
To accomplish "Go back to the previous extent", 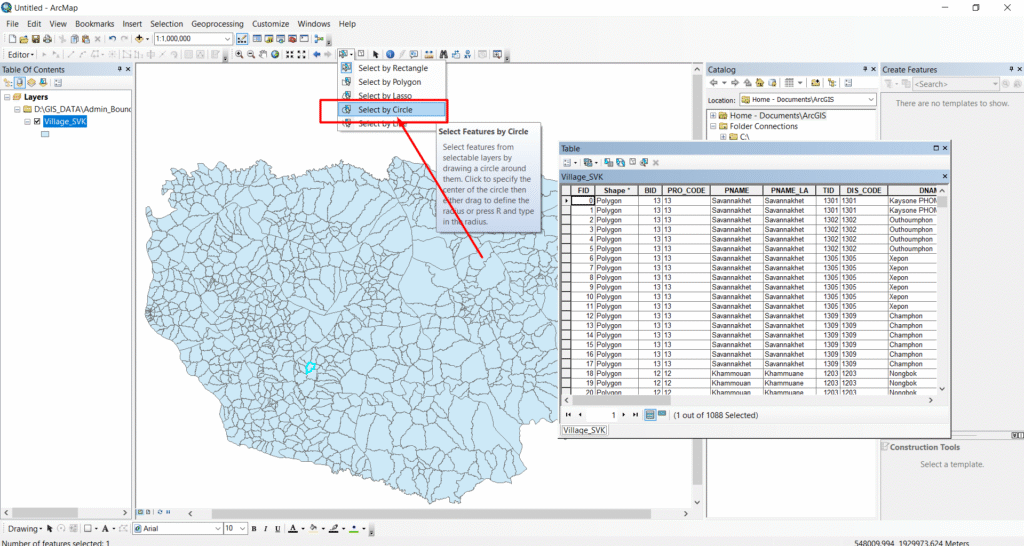I will (316, 55).
